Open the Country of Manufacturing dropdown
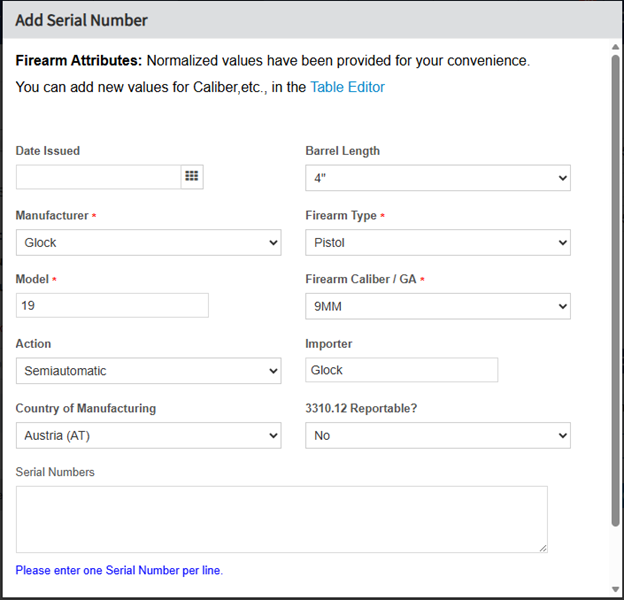This screenshot has height=600, width=624. [x=148, y=435]
